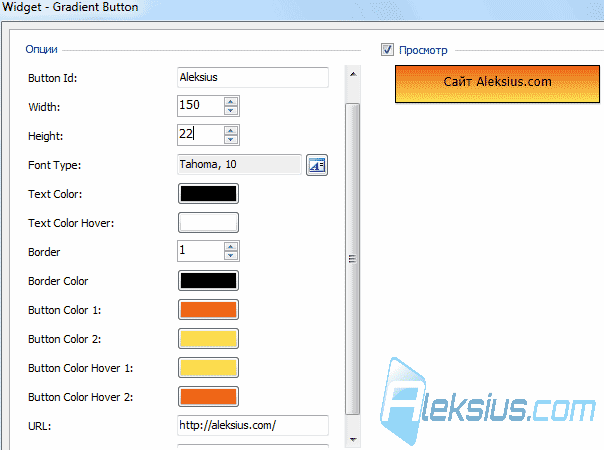Click the Border value field

tap(200, 251)
